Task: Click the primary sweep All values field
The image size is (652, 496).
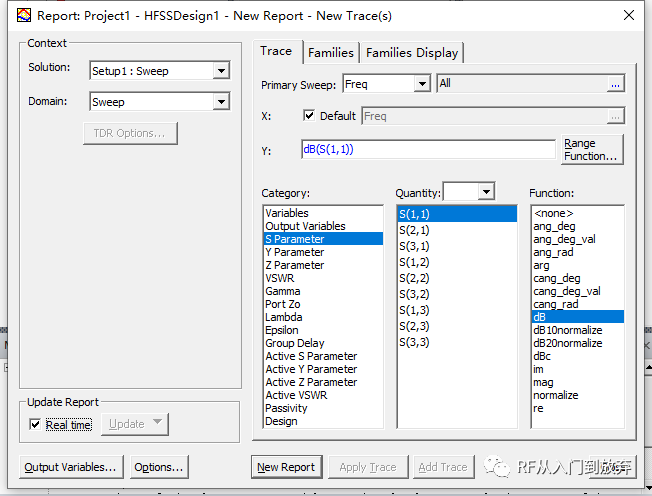Action: [523, 84]
